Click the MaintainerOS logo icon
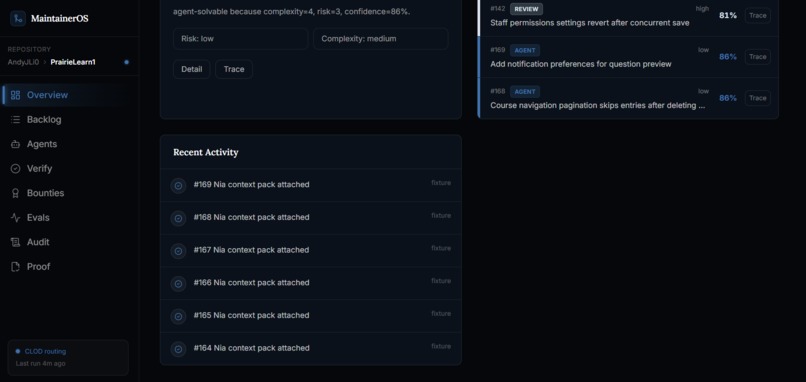Viewport: 806px width, 382px height. pyautogui.click(x=18, y=19)
